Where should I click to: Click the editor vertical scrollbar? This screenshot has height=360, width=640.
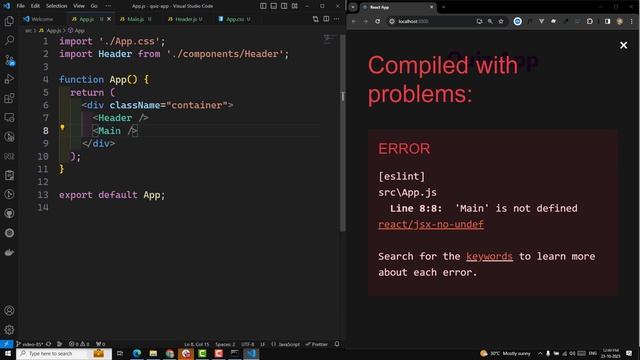point(342,133)
